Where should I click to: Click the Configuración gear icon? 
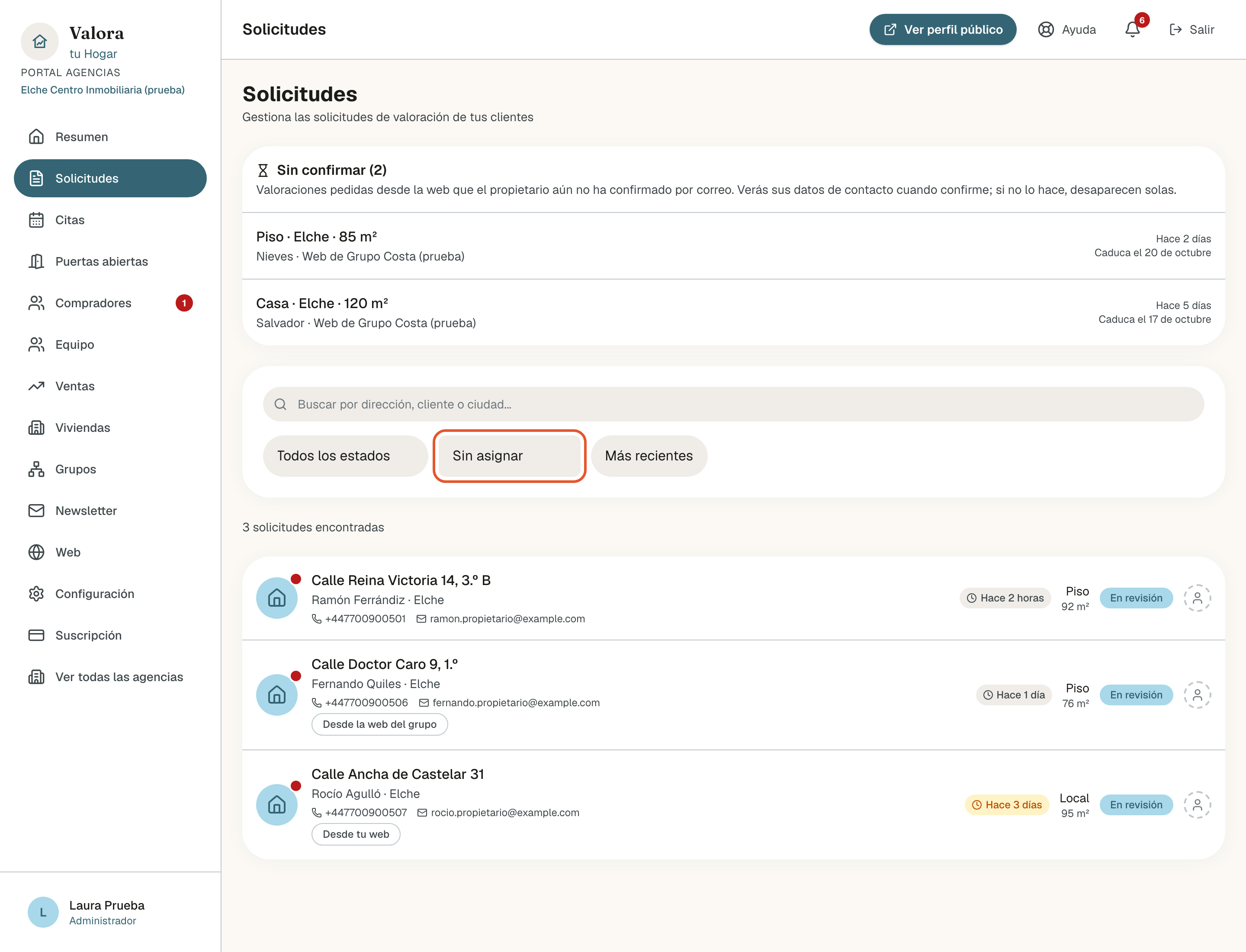[x=36, y=594]
